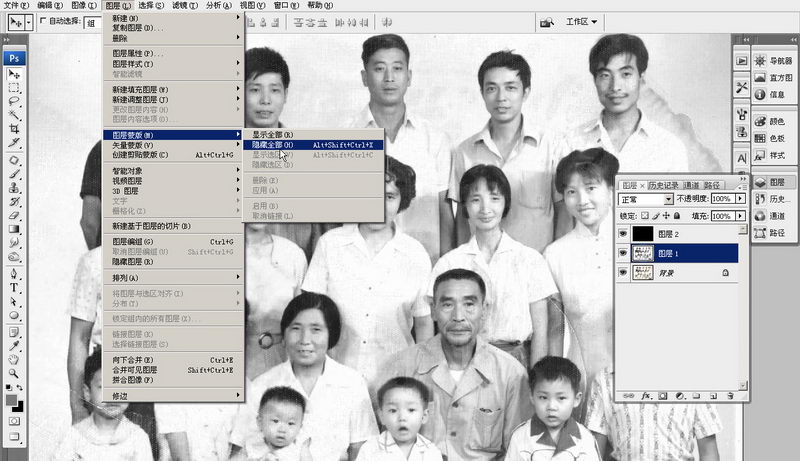
Task: Open the 正常 blend mode dropdown
Action: [645, 199]
